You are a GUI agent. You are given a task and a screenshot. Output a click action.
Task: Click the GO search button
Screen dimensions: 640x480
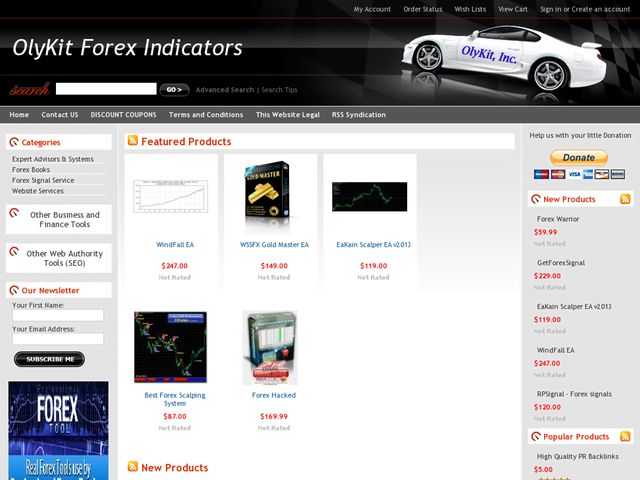pos(174,90)
